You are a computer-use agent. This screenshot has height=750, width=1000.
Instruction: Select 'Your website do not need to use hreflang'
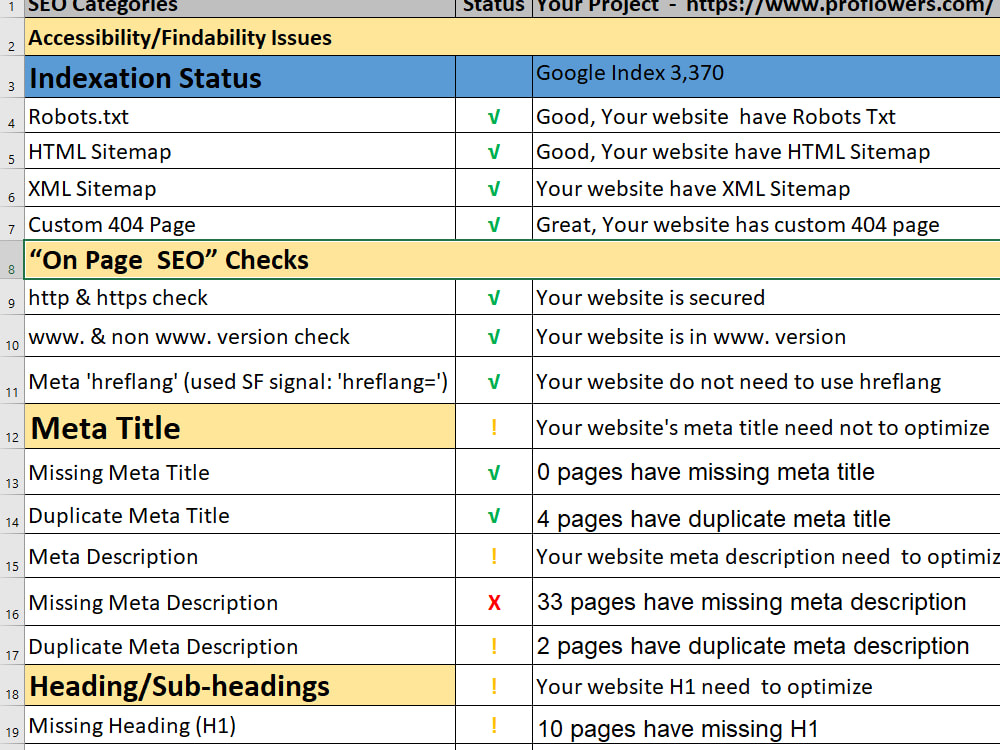[766, 380]
